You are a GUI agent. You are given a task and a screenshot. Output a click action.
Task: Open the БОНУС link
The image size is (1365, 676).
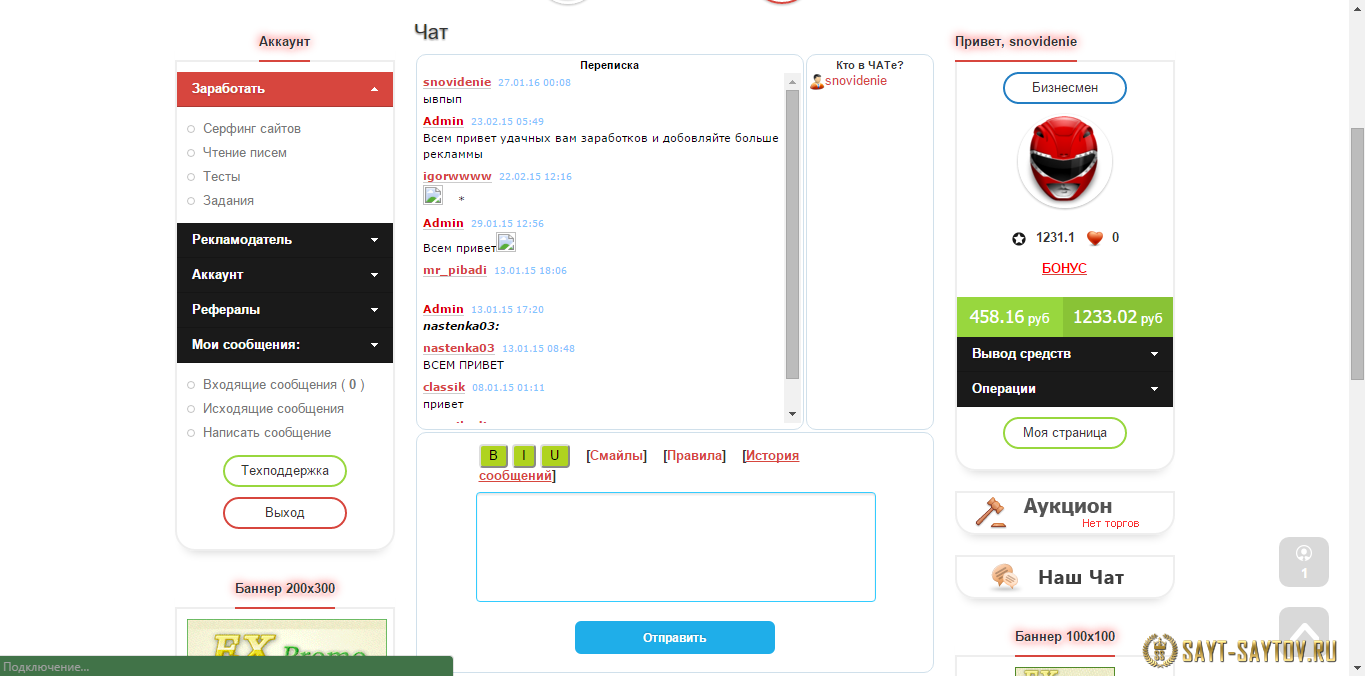click(x=1064, y=269)
